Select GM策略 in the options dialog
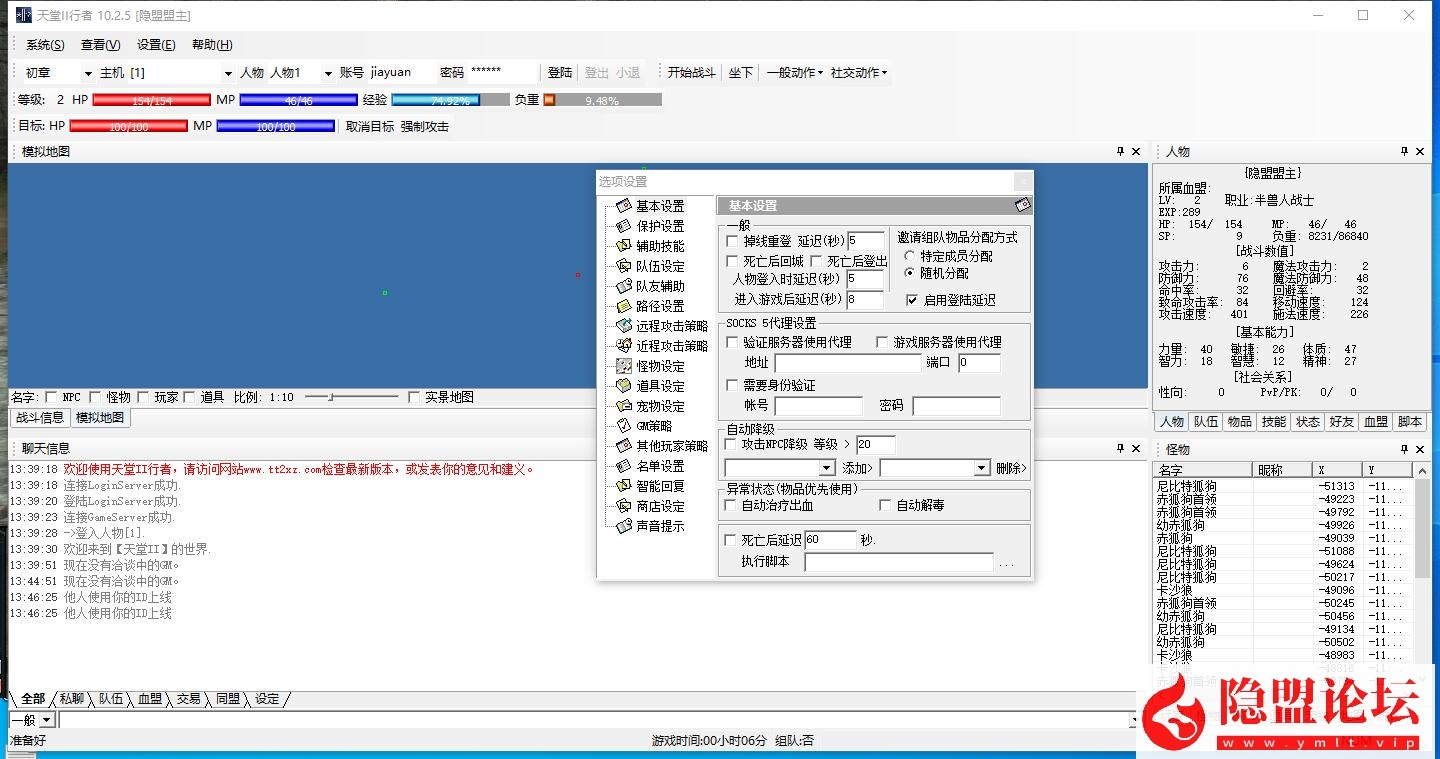 [x=653, y=425]
